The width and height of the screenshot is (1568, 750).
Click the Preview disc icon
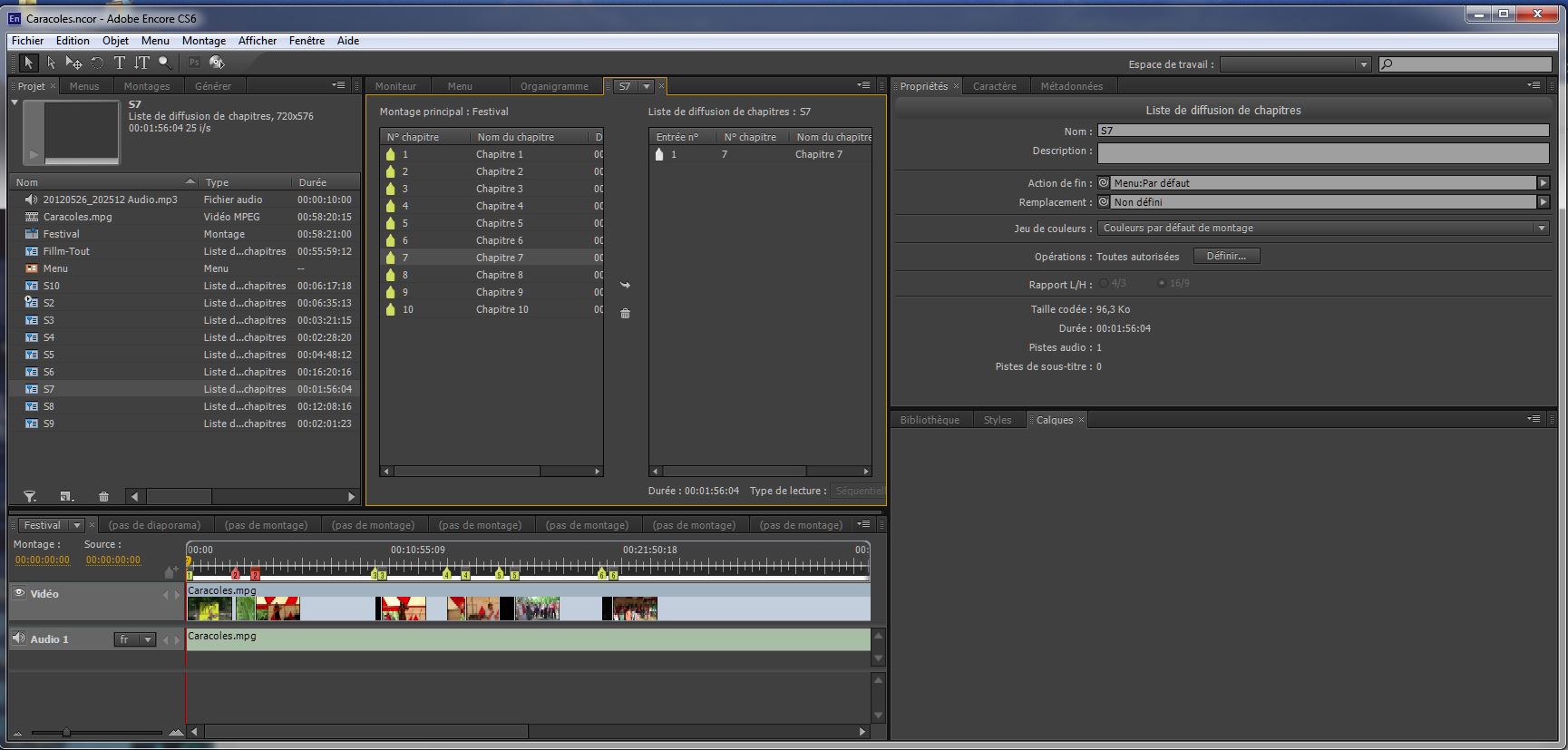(217, 63)
